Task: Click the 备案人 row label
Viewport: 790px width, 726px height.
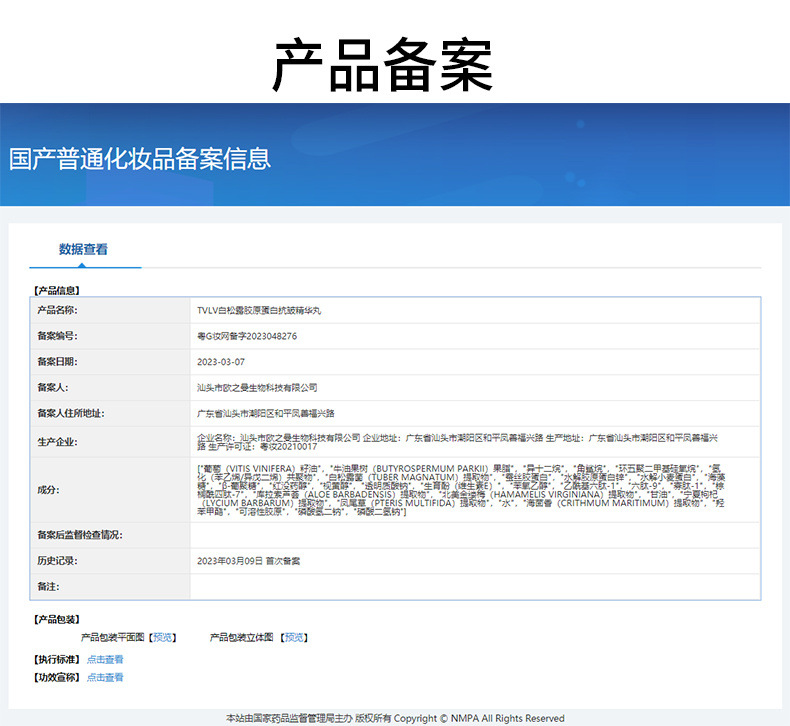Action: (x=53, y=387)
